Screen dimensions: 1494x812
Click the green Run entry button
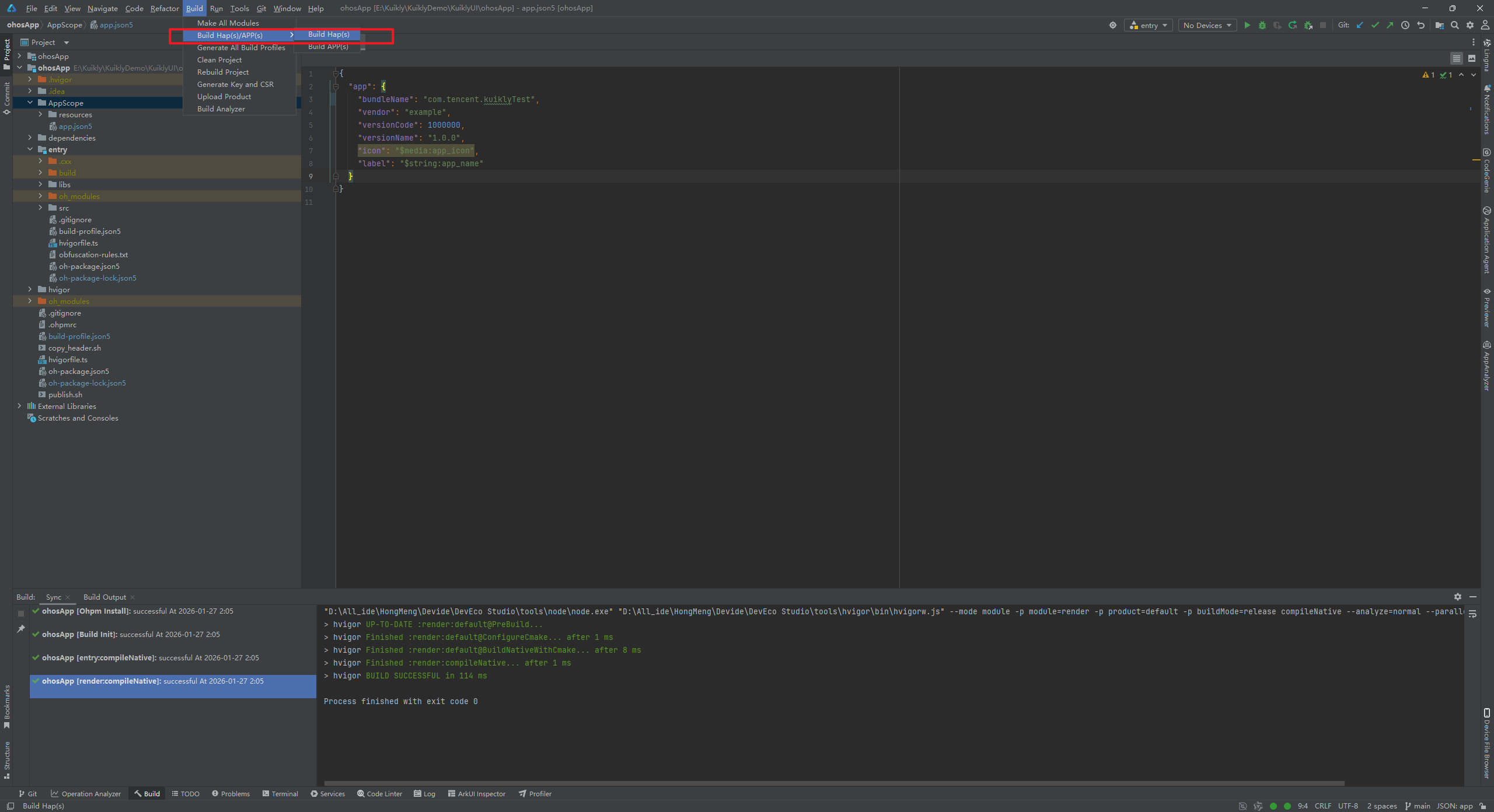1247,25
